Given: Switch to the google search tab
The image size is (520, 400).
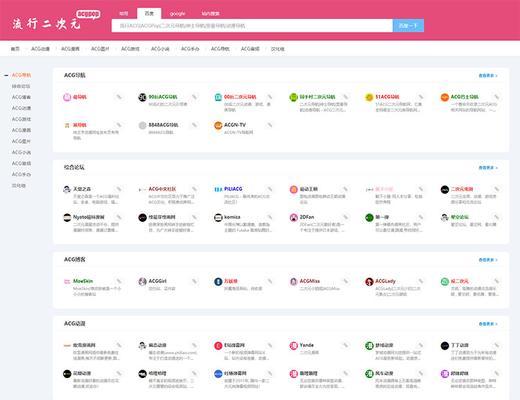Looking at the screenshot, I should pyautogui.click(x=177, y=14).
